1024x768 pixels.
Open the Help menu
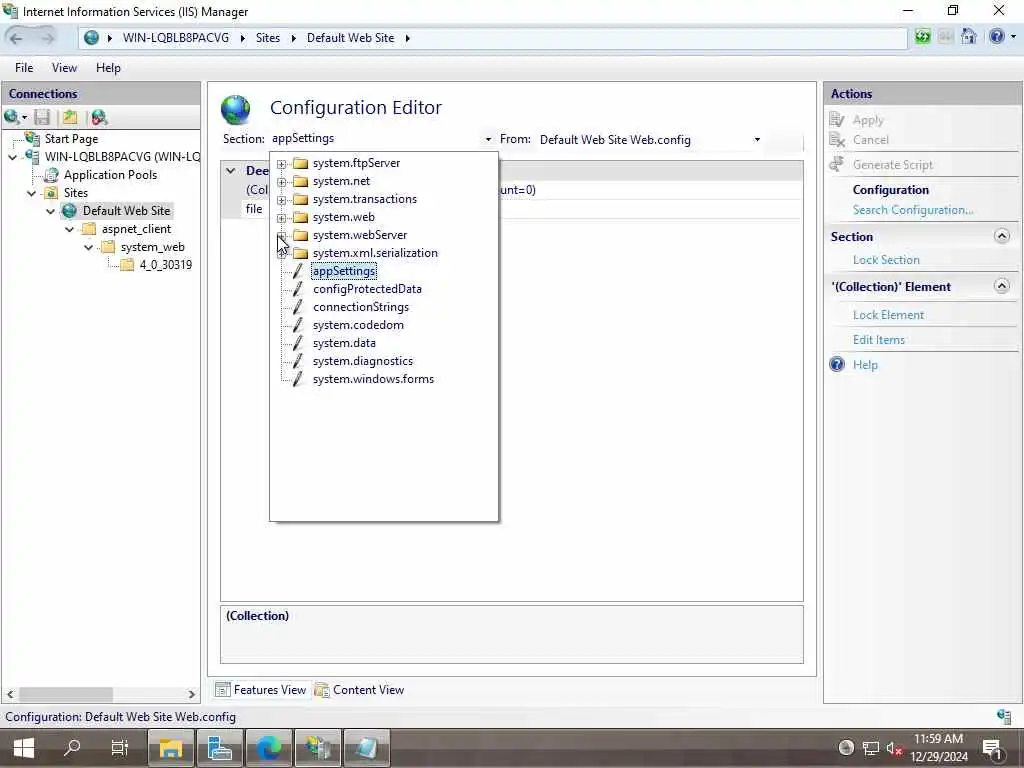click(x=108, y=68)
